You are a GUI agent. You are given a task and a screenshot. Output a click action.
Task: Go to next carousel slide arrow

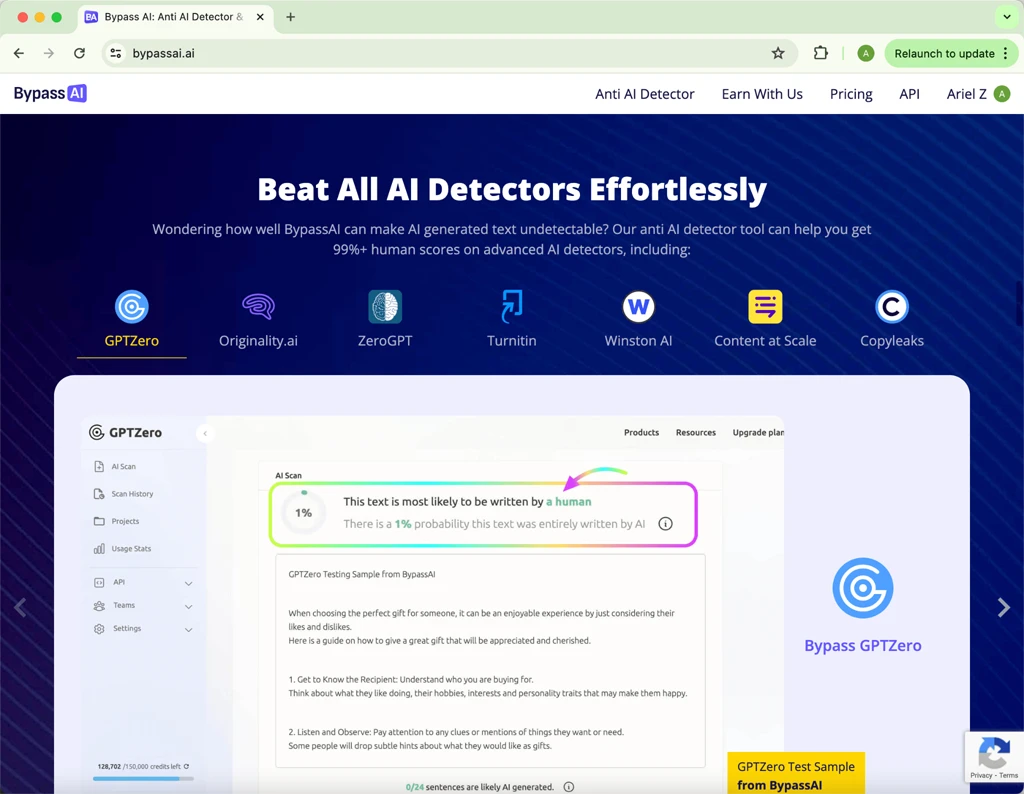[x=1004, y=607]
